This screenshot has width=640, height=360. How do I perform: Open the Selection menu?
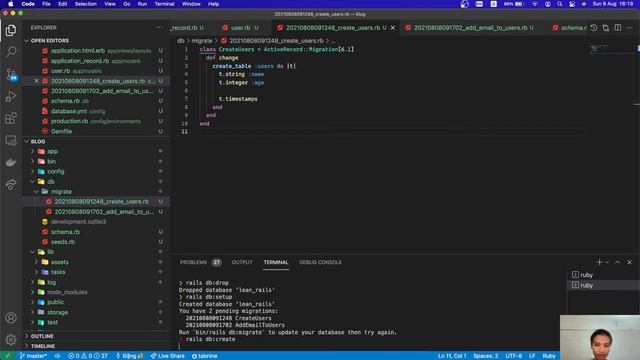(x=86, y=4)
